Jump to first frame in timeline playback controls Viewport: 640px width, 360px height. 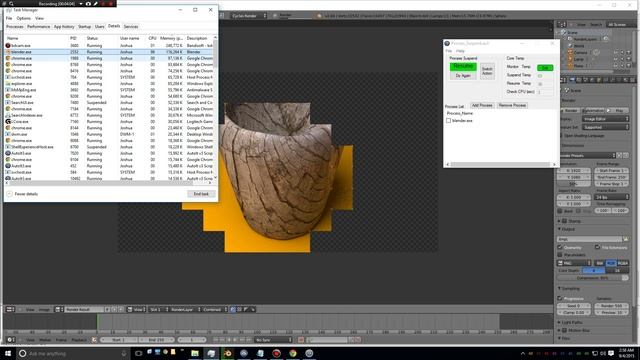coord(215,340)
